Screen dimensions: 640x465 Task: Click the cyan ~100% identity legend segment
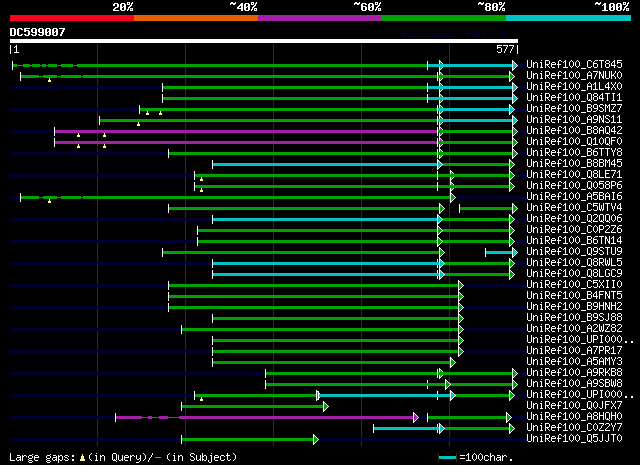tap(569, 18)
